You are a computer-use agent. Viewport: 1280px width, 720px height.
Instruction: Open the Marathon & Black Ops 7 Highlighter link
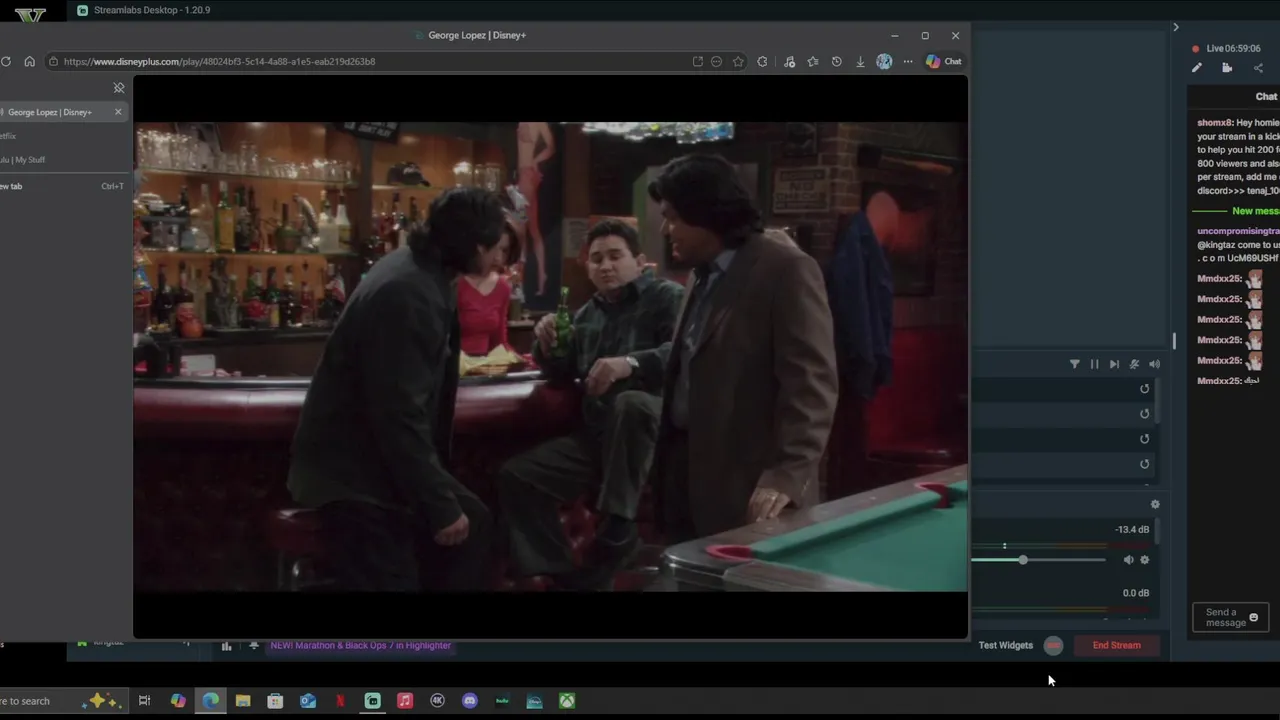pyautogui.click(x=361, y=645)
